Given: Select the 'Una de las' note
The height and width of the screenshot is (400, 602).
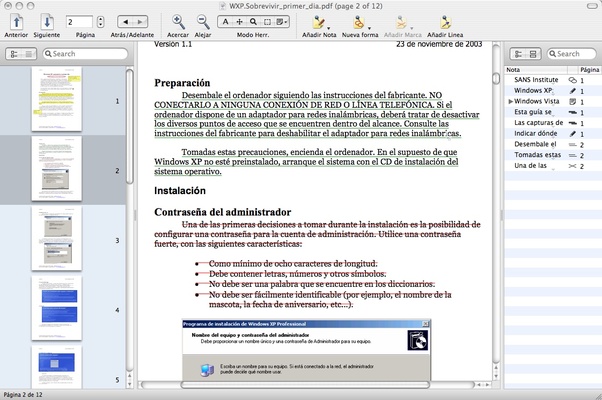Looking at the screenshot, I should point(553,166).
